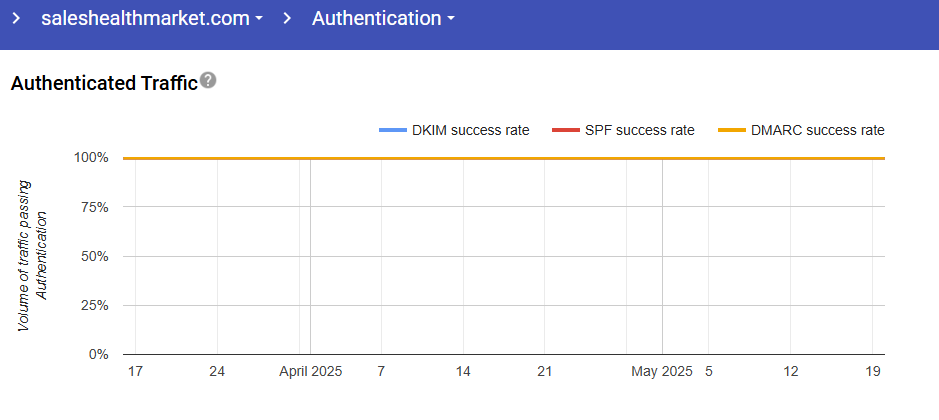Expand the Authentication section dropdown
The width and height of the screenshot is (939, 420).
pyautogui.click(x=383, y=18)
